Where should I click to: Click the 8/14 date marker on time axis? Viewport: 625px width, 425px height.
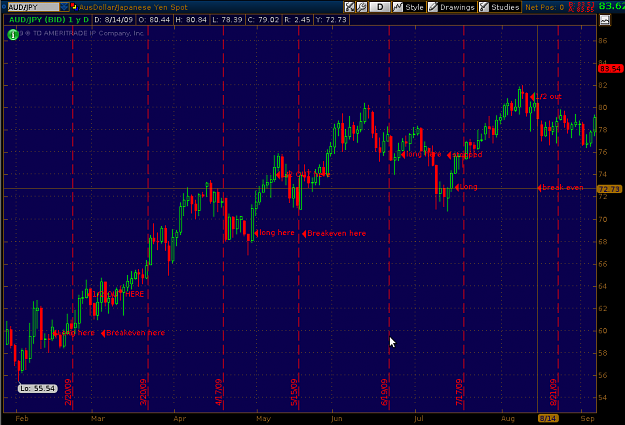(x=548, y=418)
